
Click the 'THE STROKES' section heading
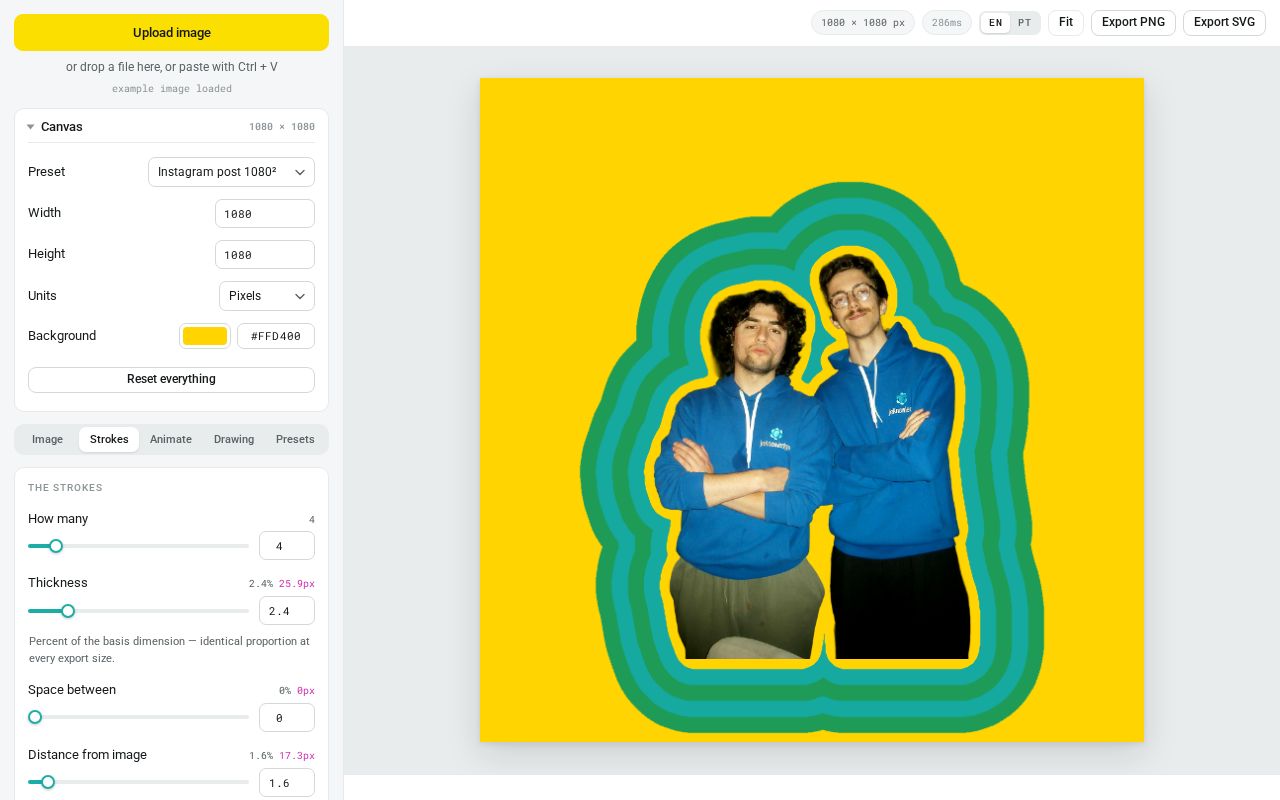click(65, 488)
